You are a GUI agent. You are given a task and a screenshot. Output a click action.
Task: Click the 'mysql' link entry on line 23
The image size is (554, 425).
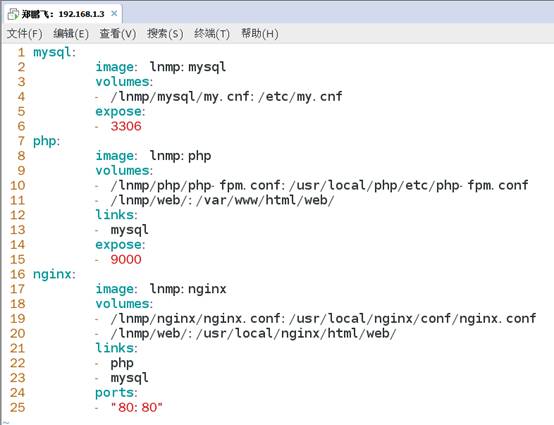129,378
